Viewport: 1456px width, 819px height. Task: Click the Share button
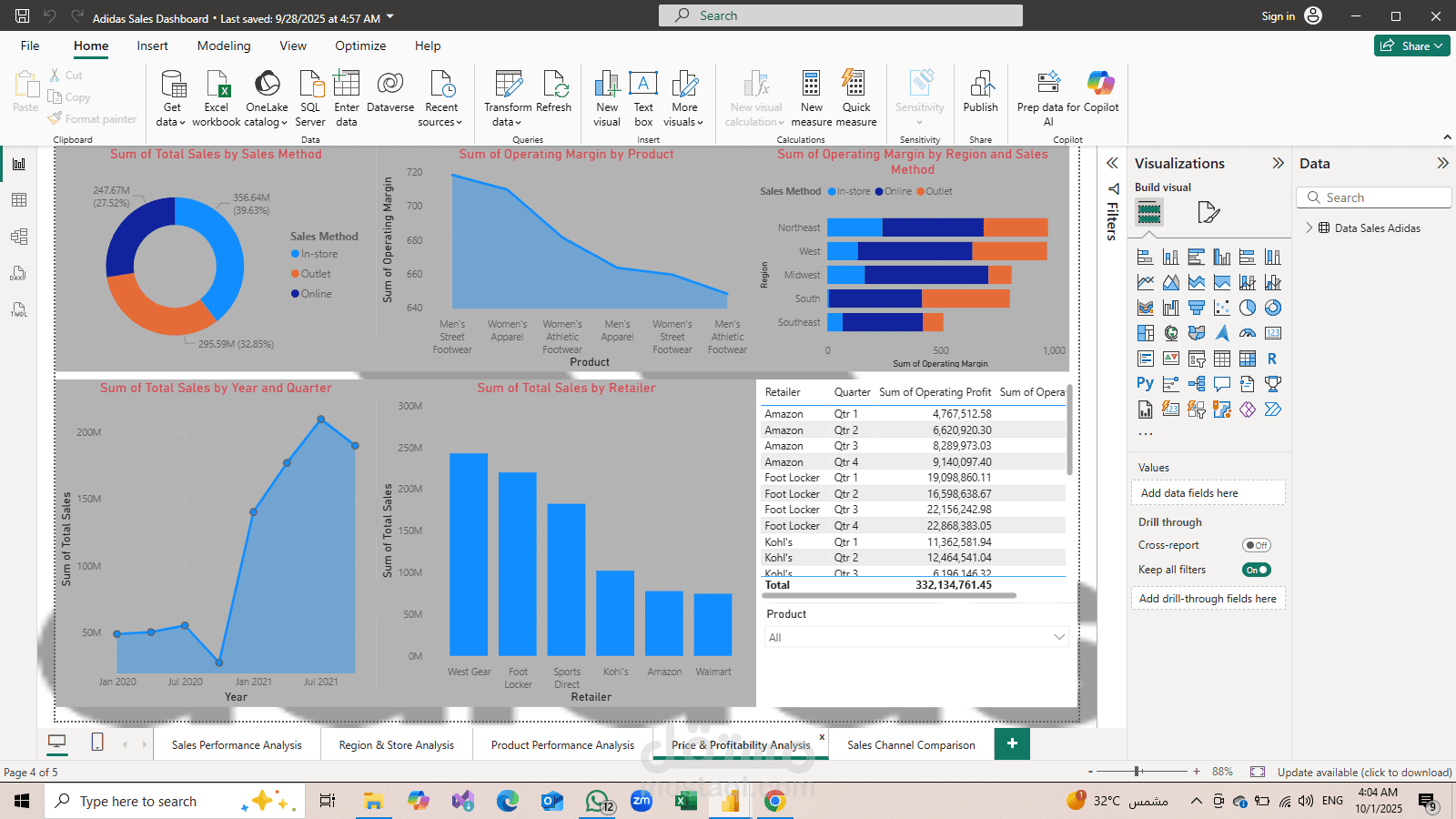(1411, 45)
